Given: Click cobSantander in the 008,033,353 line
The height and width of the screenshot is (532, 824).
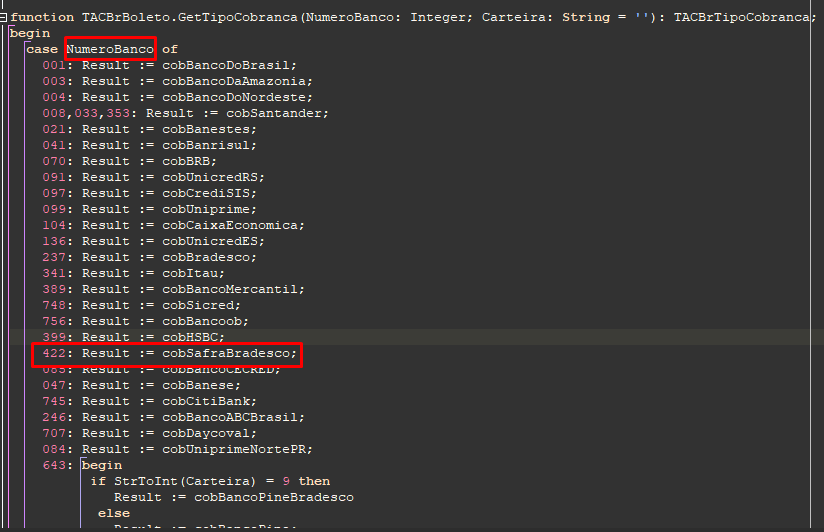Looking at the screenshot, I should (274, 114).
